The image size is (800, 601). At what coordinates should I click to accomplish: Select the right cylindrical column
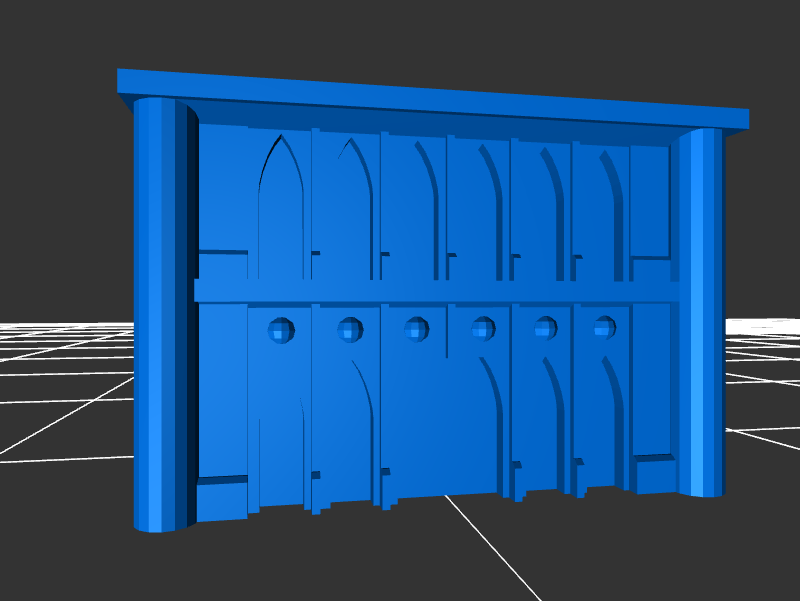pyautogui.click(x=700, y=310)
